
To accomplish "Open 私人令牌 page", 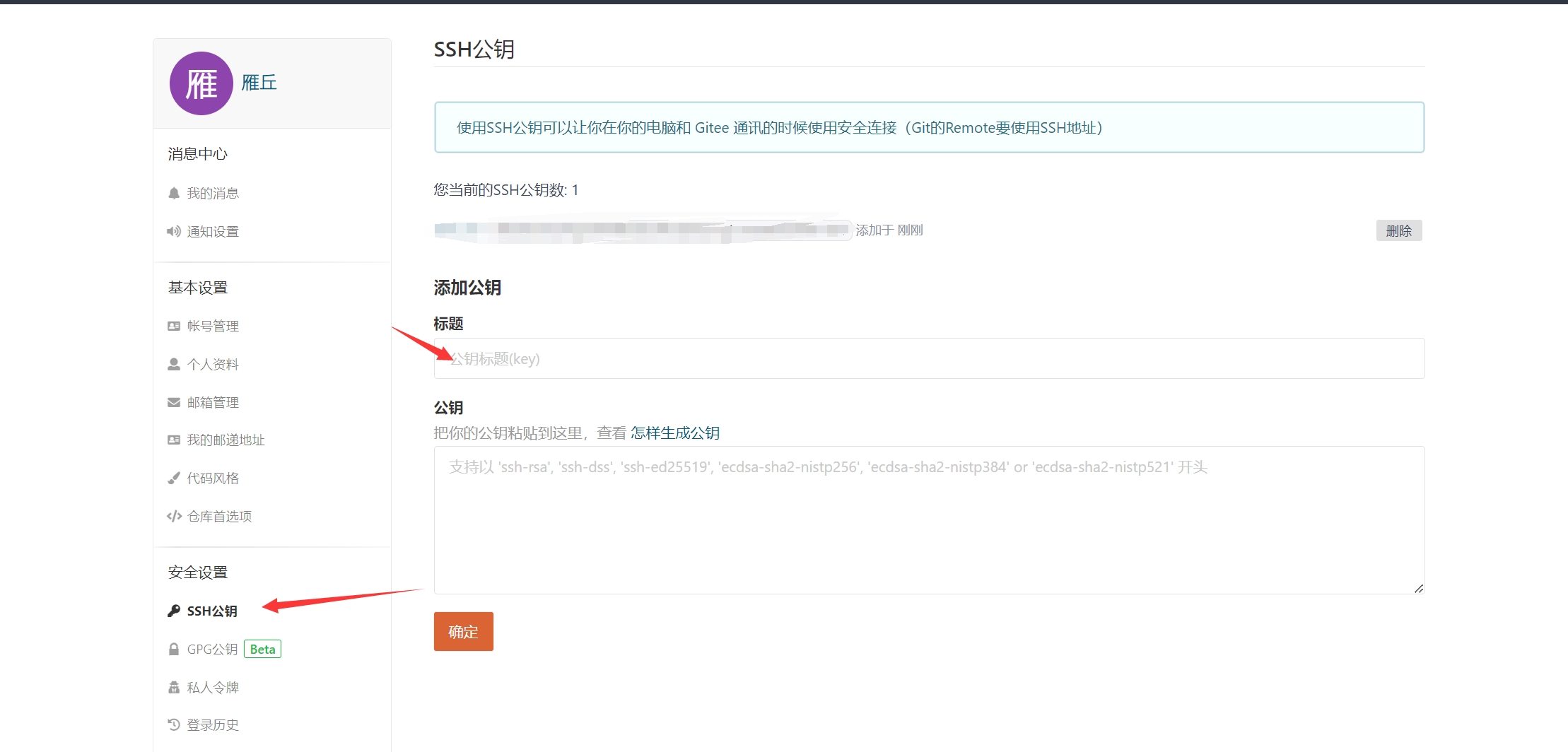I will pyautogui.click(x=213, y=687).
